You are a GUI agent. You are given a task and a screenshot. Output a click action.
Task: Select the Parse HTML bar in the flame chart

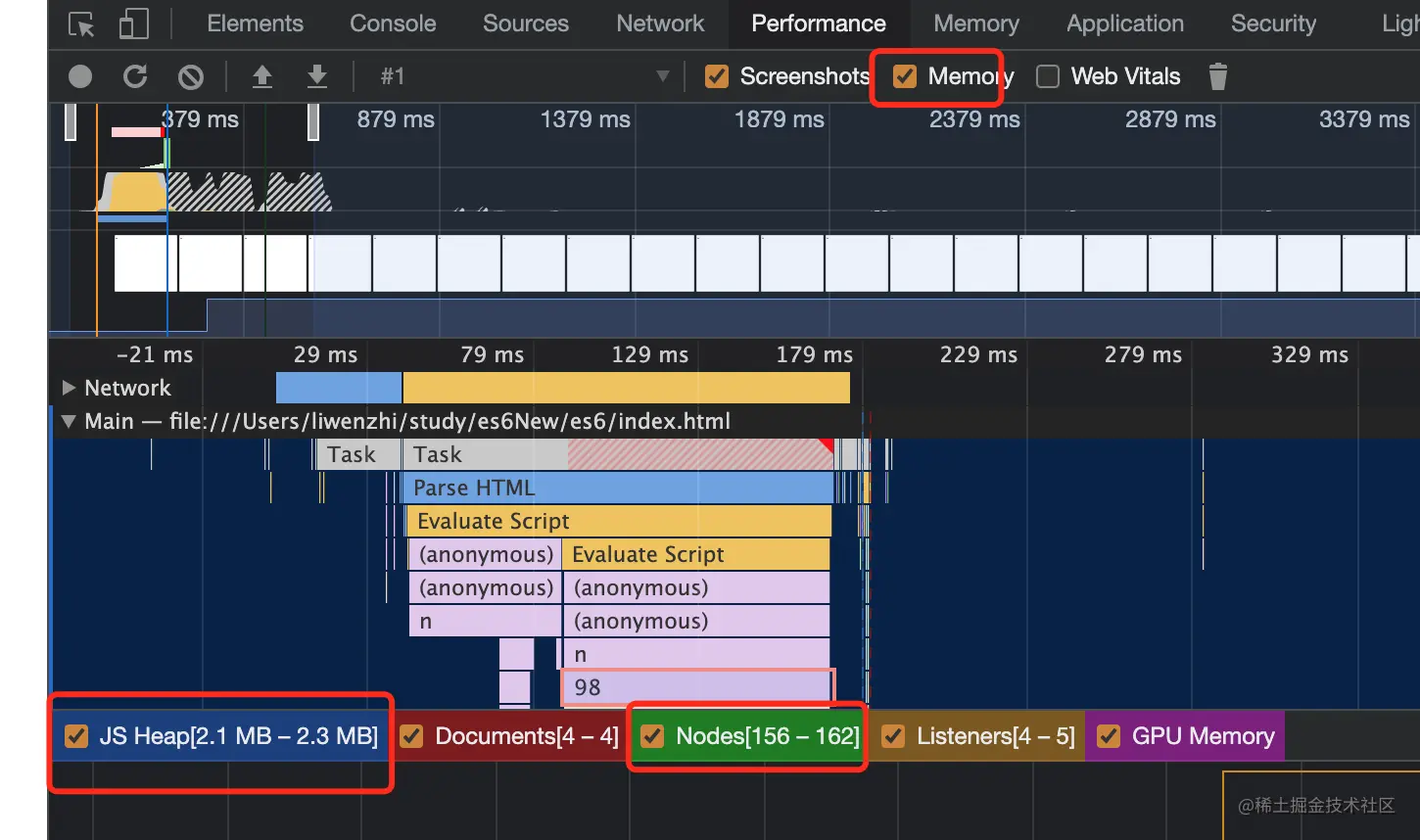pyautogui.click(x=618, y=488)
